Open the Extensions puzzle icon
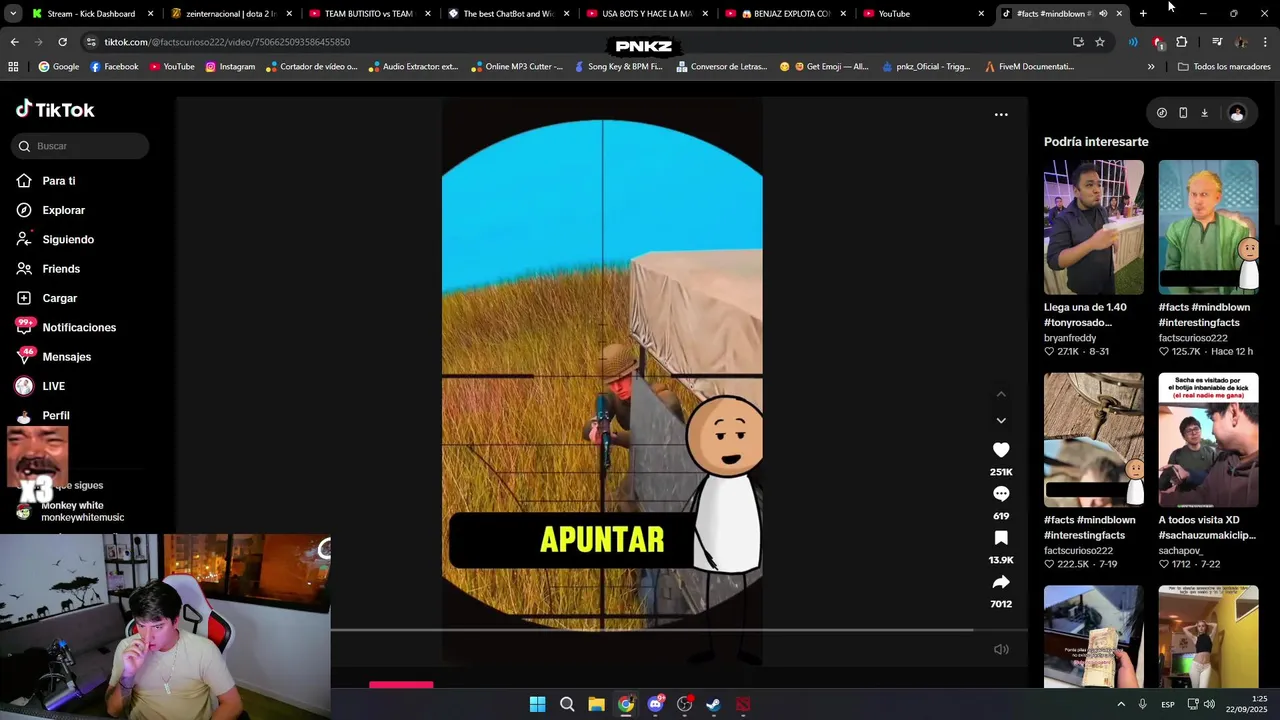This screenshot has height=720, width=1280. point(1182,42)
